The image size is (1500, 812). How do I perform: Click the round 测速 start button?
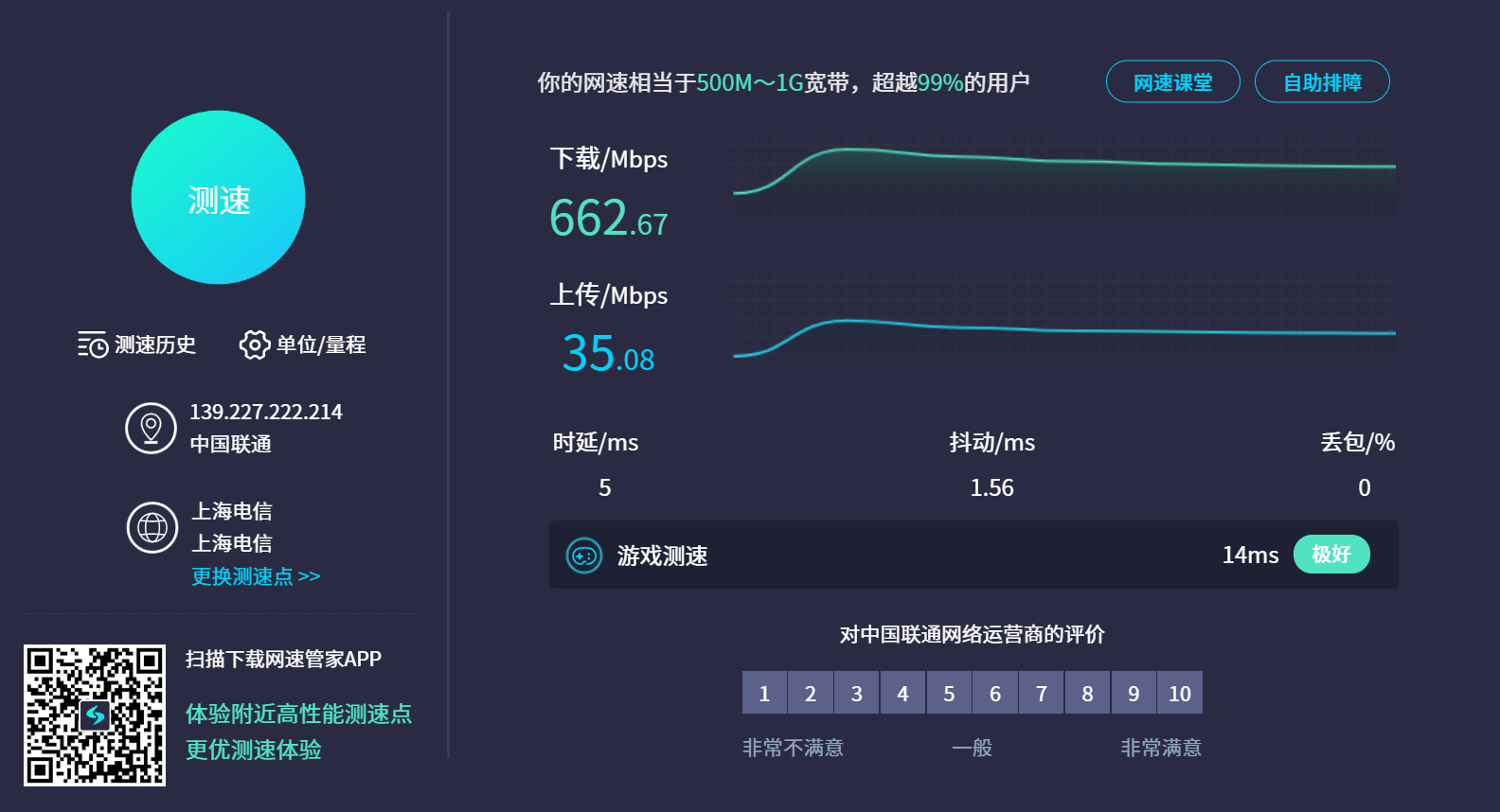pyautogui.click(x=218, y=198)
